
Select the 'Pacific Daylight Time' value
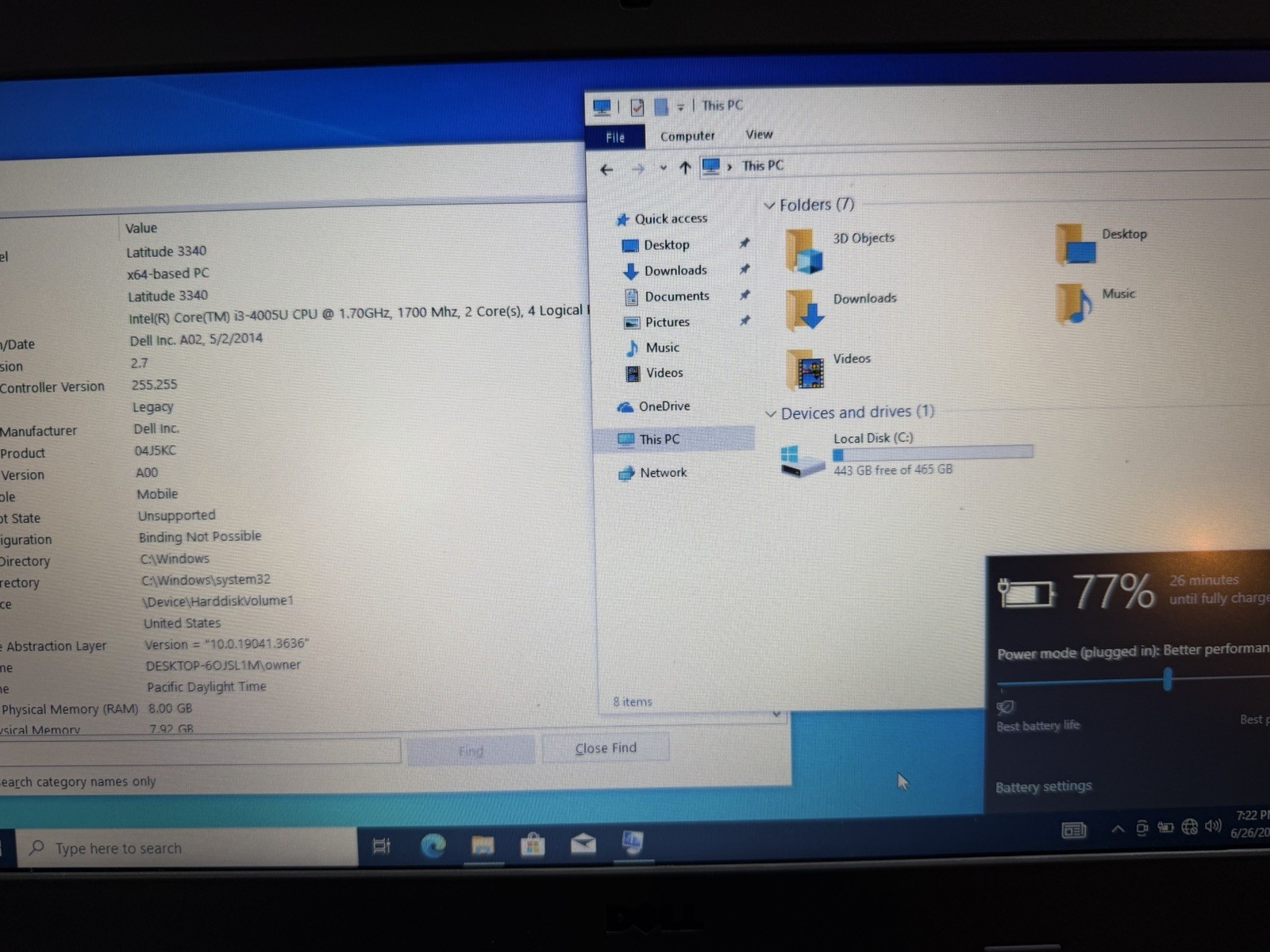pos(206,686)
